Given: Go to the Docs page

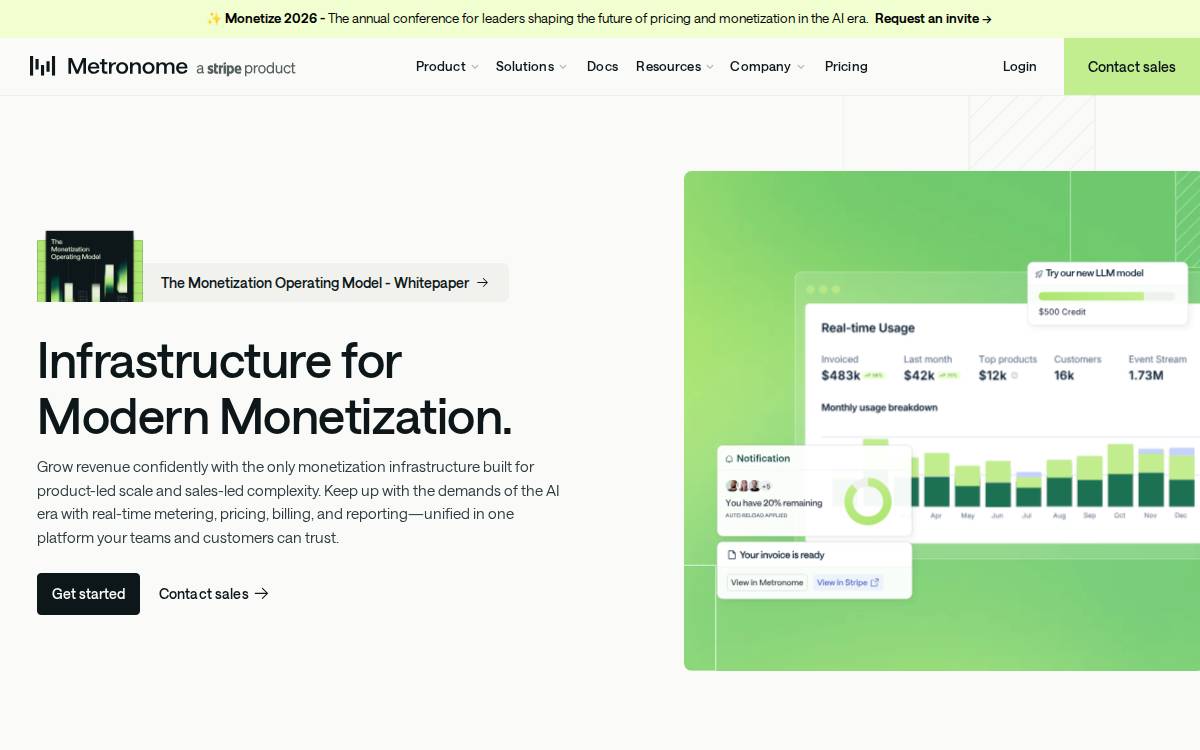Looking at the screenshot, I should (x=602, y=66).
